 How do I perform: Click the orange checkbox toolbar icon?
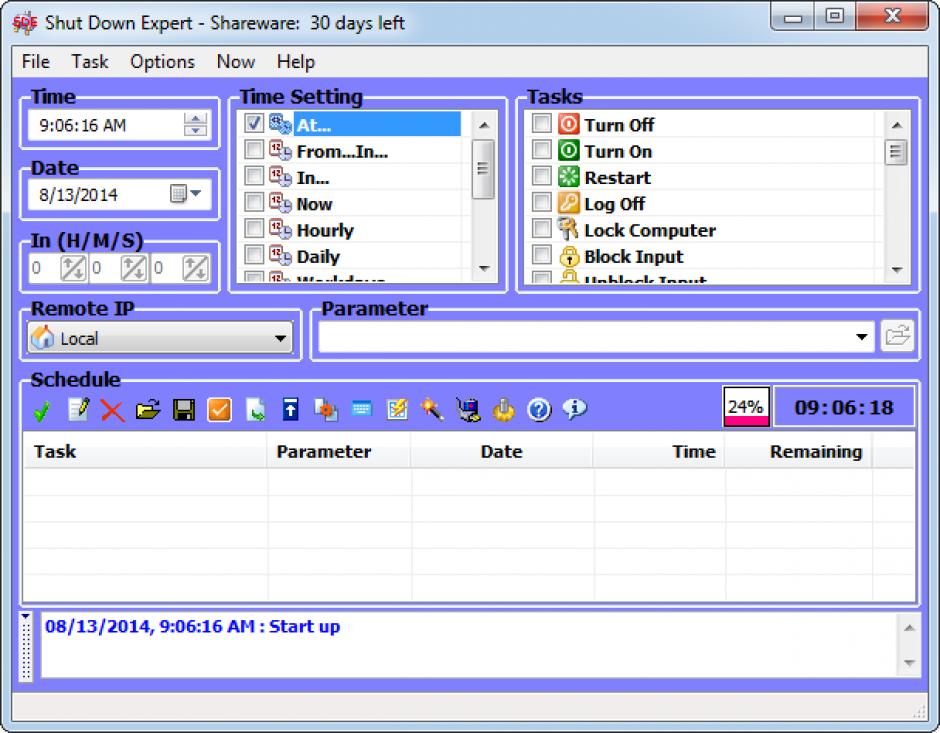pyautogui.click(x=219, y=410)
